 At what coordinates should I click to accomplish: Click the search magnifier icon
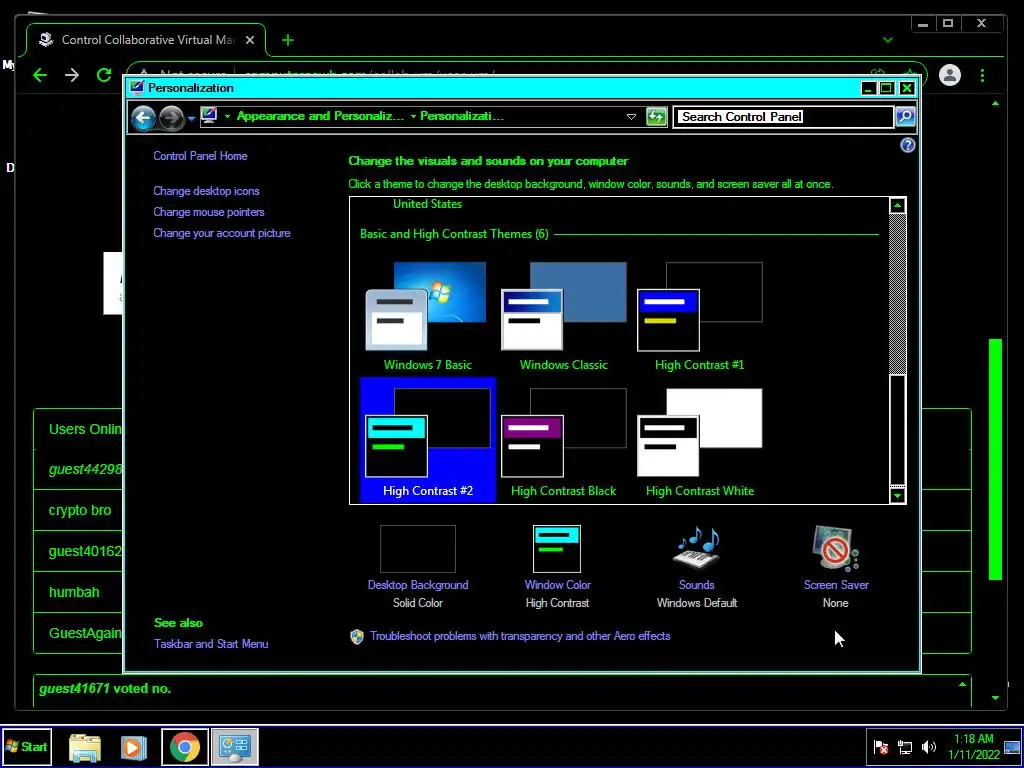(904, 117)
